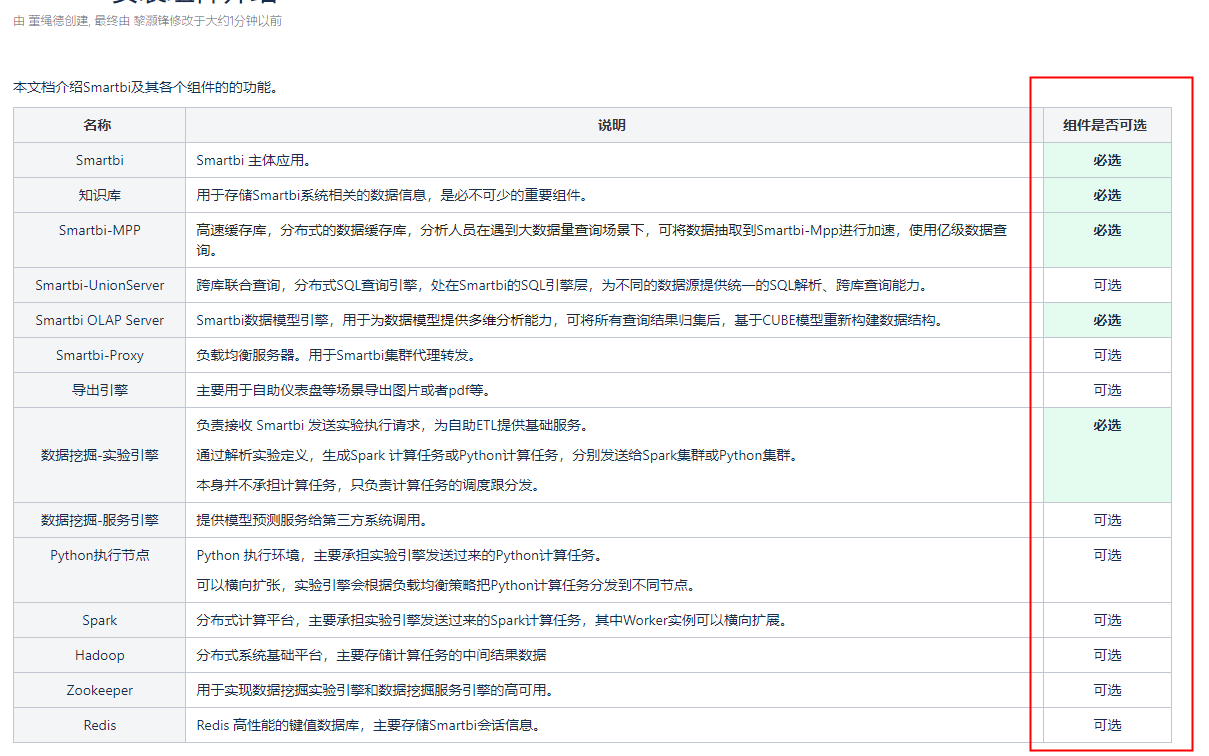
Task: Click the line '本身并不承担计算任务'
Action: pos(368,485)
